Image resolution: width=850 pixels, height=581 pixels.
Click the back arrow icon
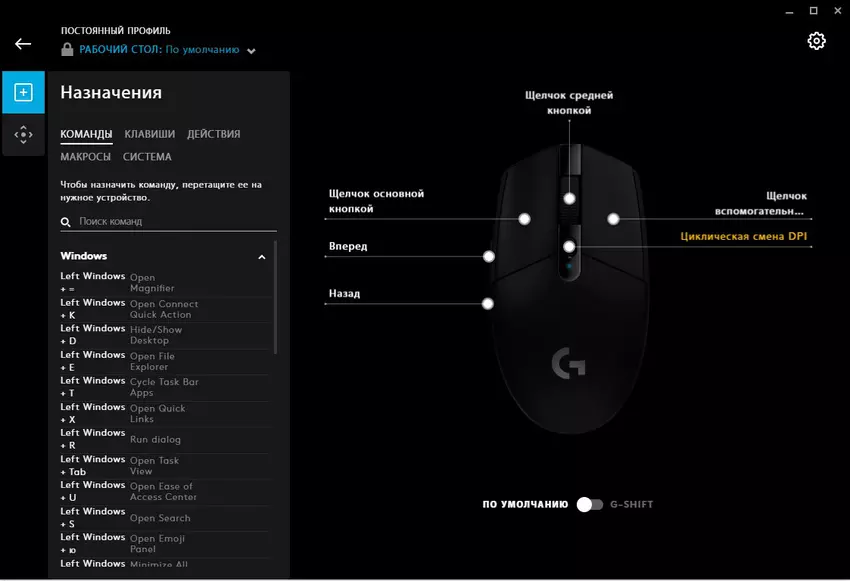(x=23, y=44)
